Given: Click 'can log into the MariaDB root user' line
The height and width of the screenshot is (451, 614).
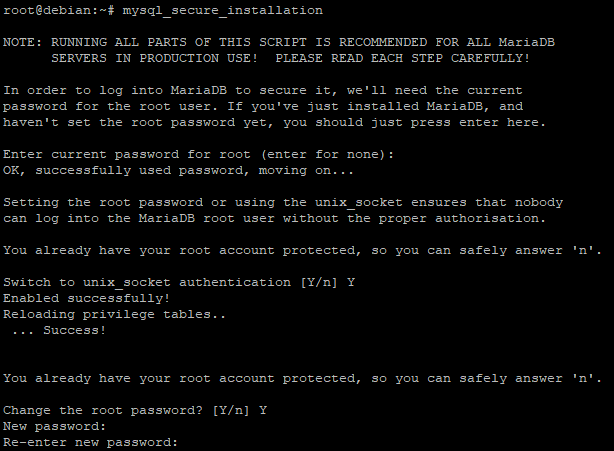Looking at the screenshot, I should tap(274, 218).
